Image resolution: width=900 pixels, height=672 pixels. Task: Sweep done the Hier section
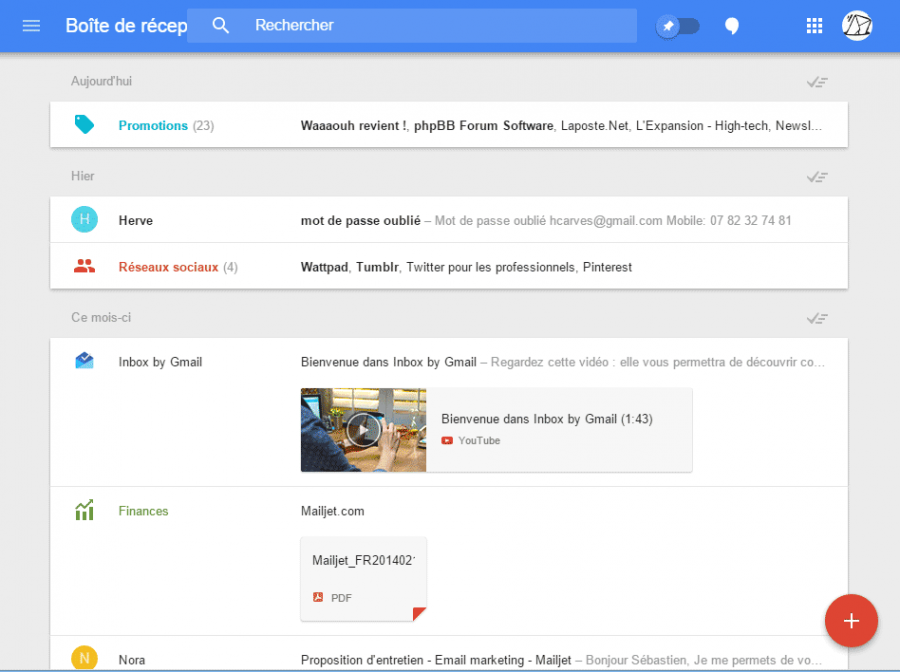coord(817,176)
